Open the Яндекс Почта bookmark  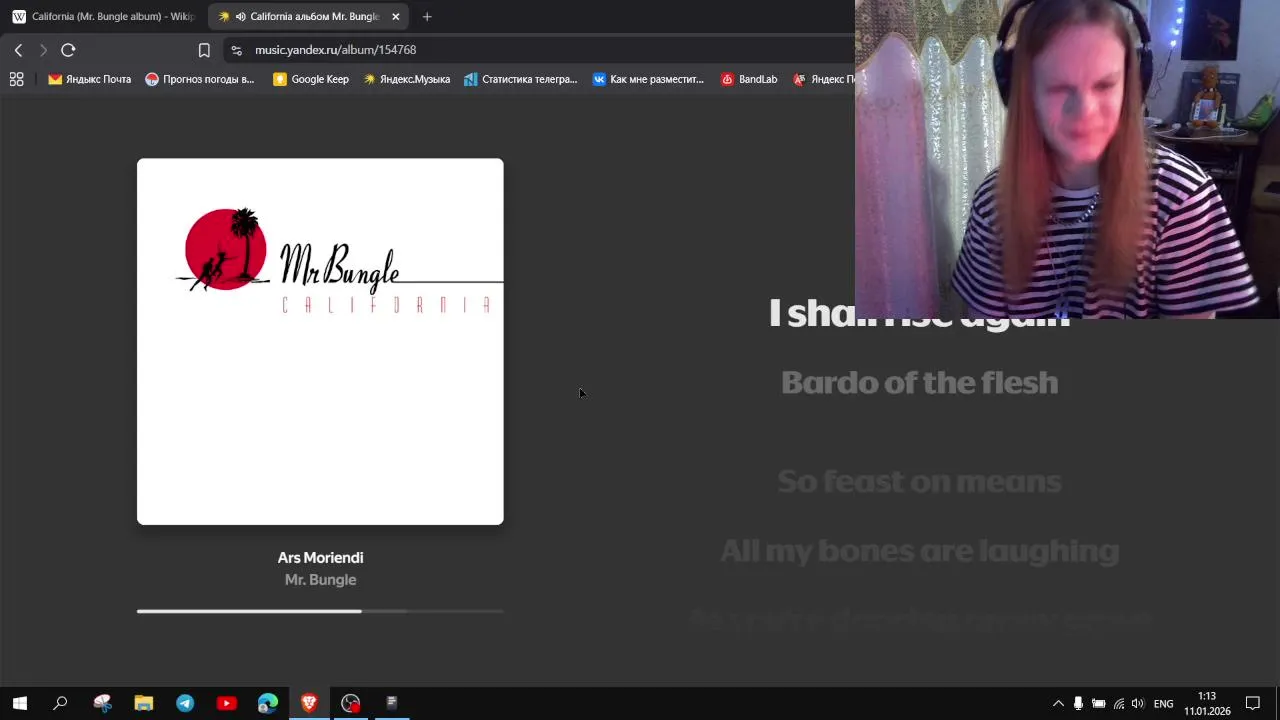89,79
